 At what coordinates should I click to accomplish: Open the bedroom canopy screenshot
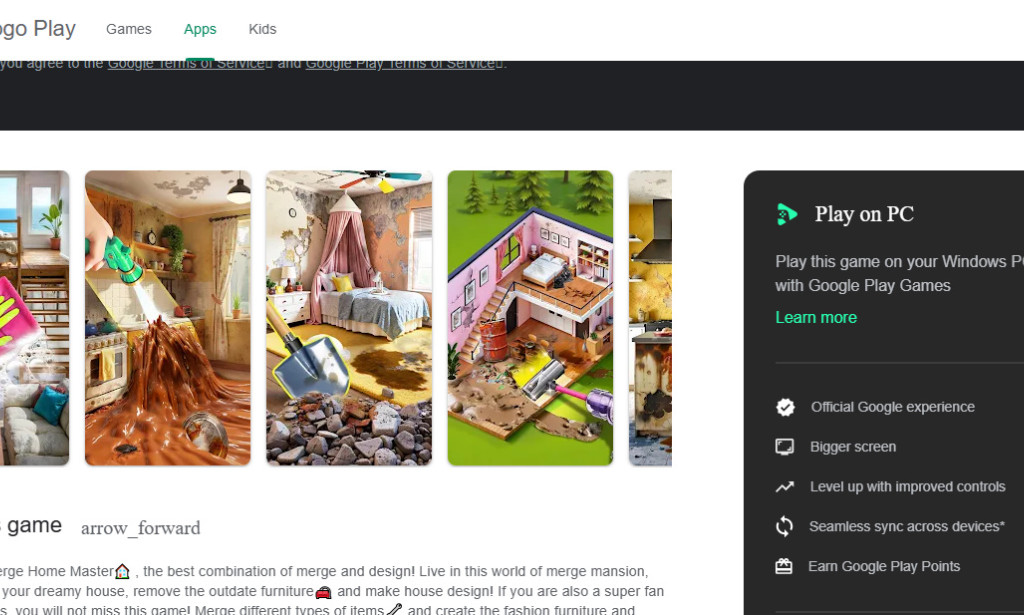coord(348,318)
